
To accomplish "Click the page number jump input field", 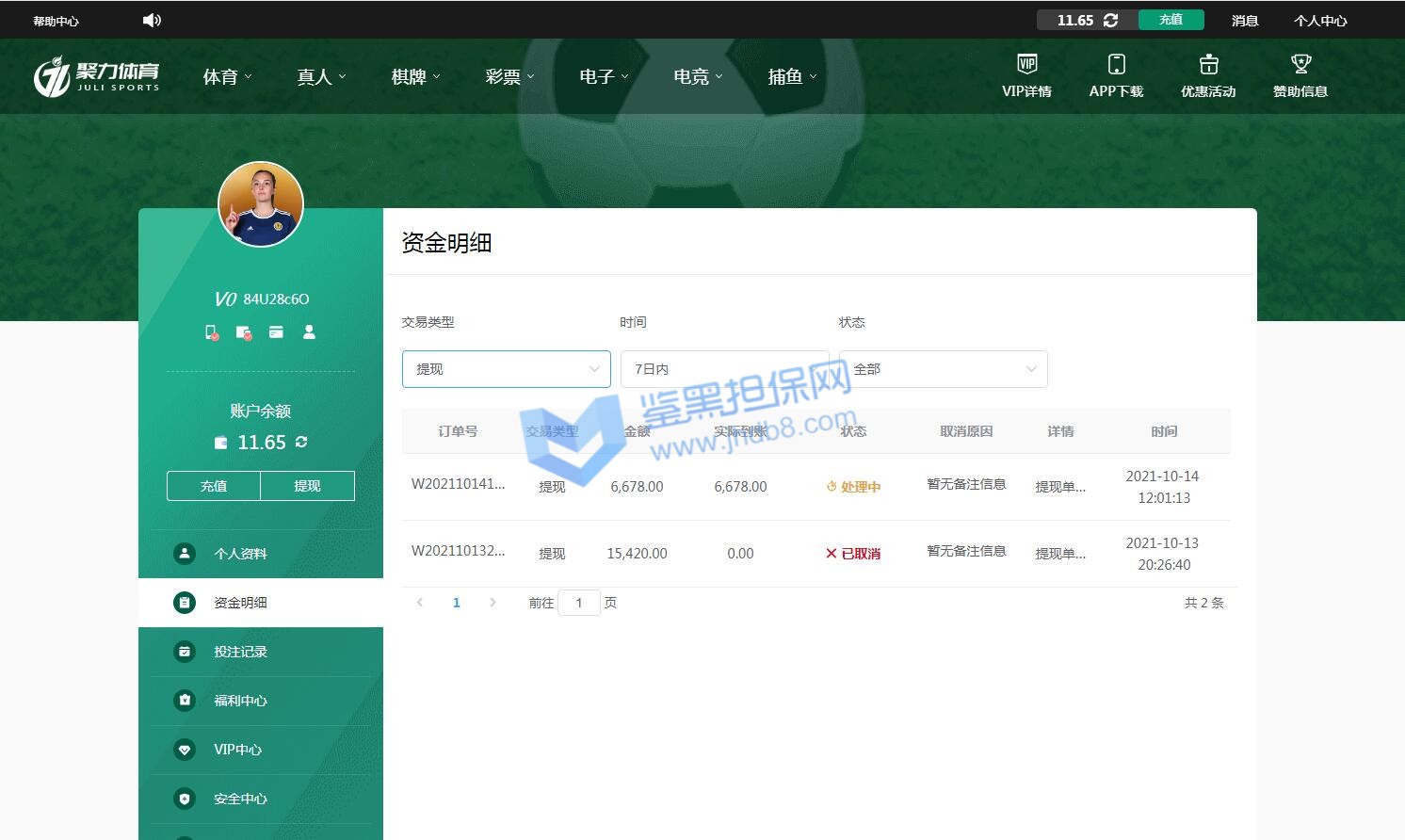I will pyautogui.click(x=578, y=603).
